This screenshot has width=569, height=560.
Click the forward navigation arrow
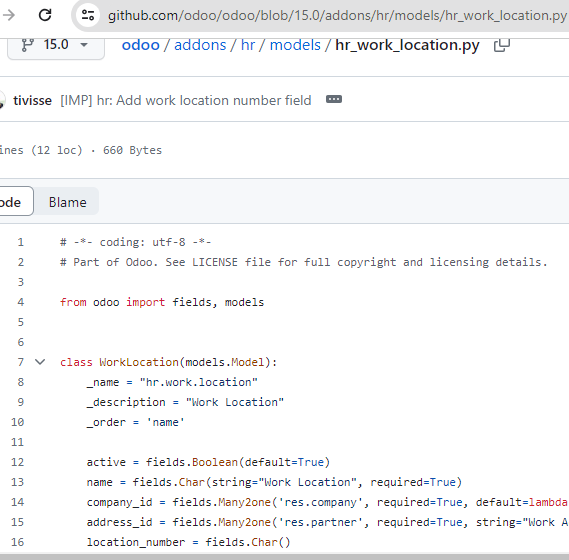point(8,15)
